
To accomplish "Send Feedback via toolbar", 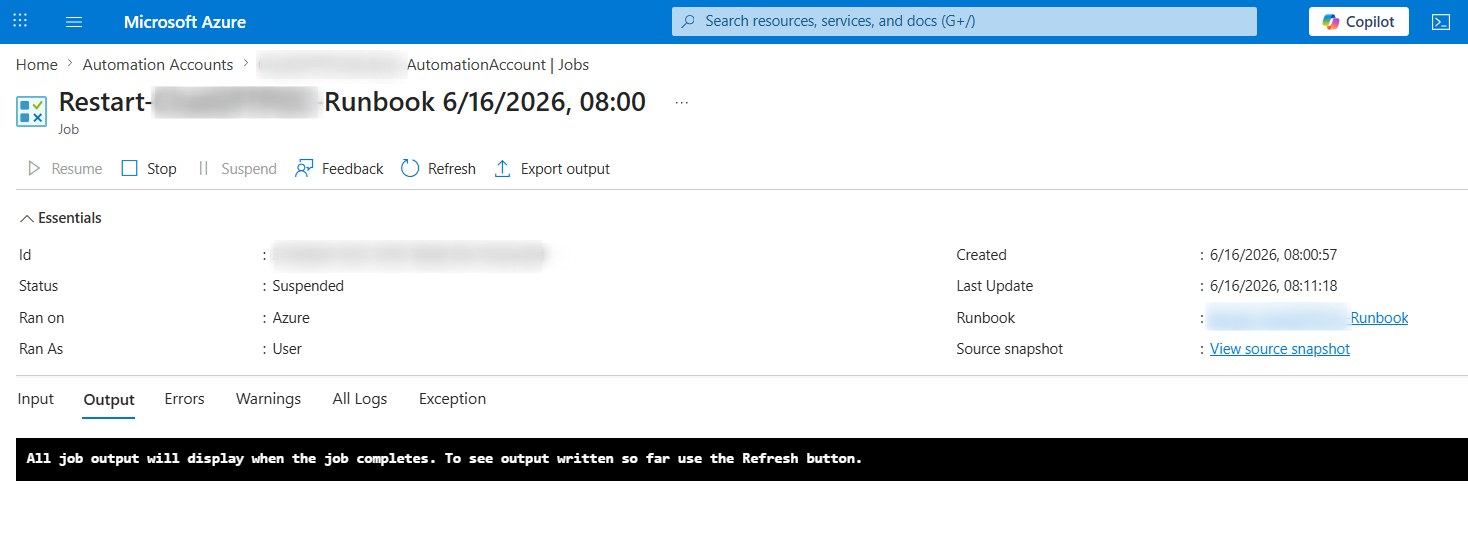I will tap(339, 168).
